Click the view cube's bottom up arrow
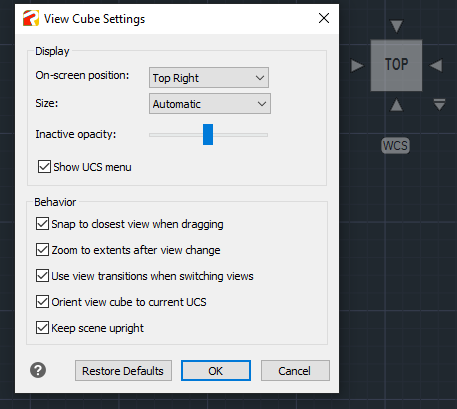The width and height of the screenshot is (457, 409). click(396, 105)
